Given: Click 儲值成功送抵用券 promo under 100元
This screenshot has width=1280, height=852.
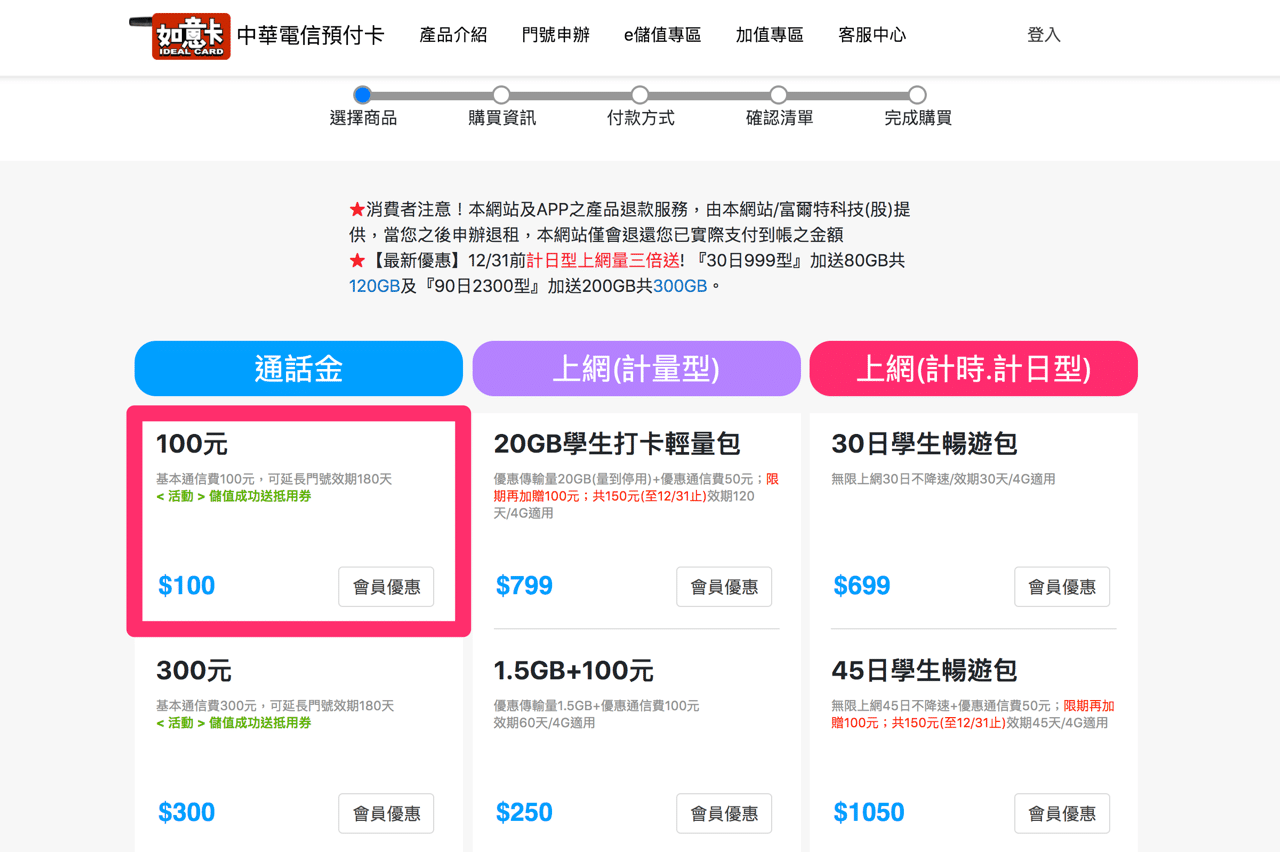Looking at the screenshot, I should point(260,496).
